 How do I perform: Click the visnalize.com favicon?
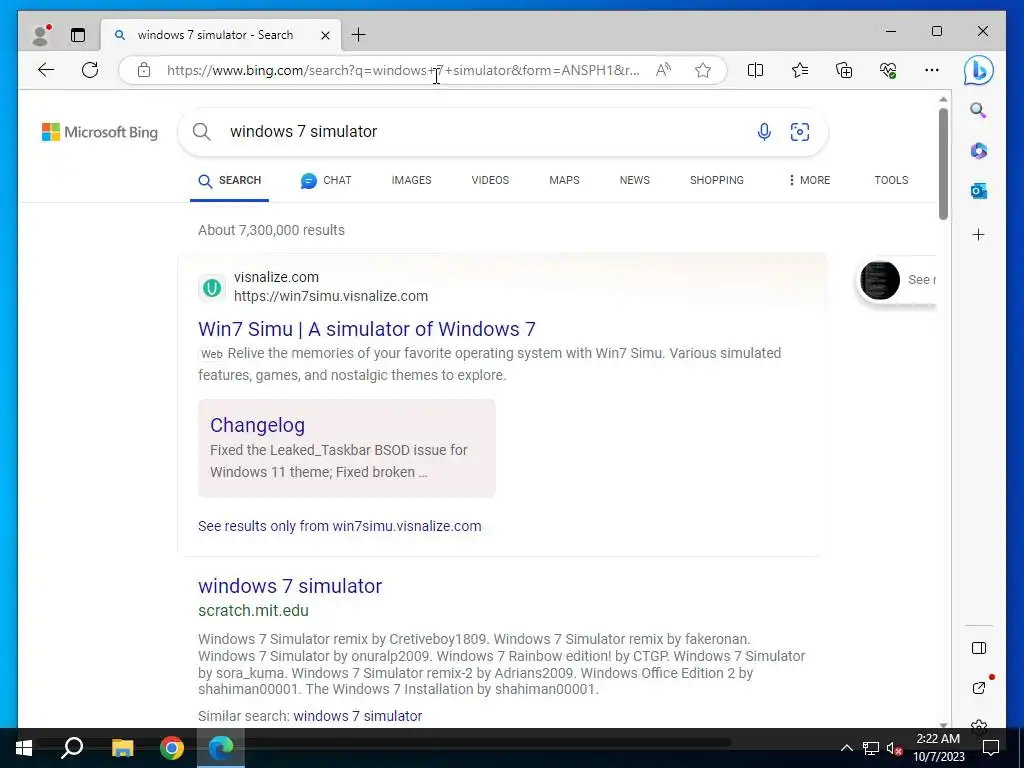click(x=212, y=287)
